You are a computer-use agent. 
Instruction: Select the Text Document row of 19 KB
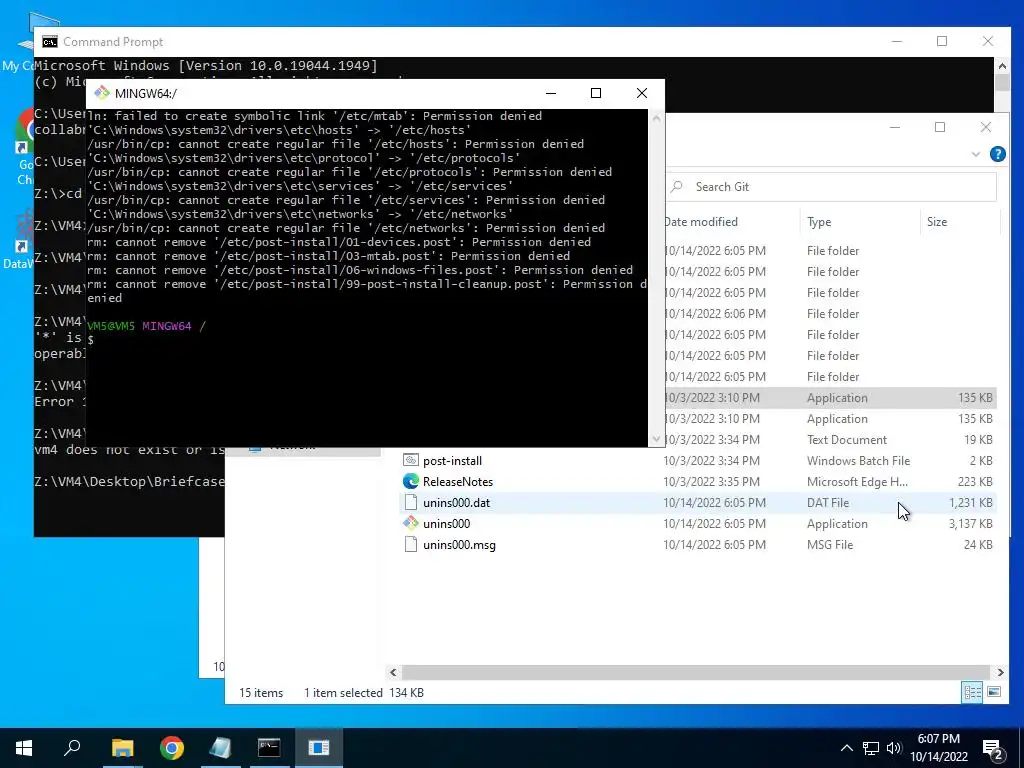coord(830,440)
